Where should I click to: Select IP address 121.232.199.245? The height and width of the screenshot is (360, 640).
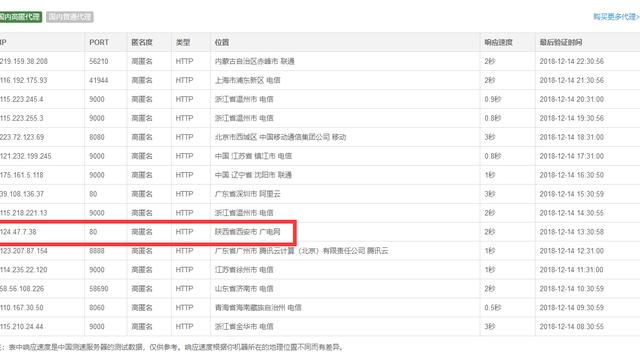(26, 156)
